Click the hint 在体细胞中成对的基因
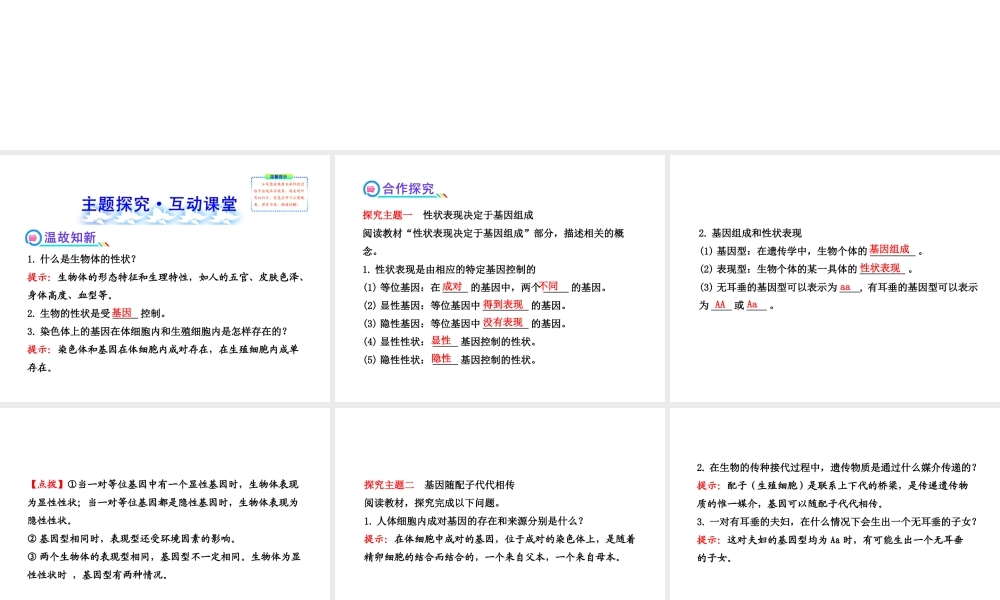The width and height of the screenshot is (1000, 600). tap(500, 548)
